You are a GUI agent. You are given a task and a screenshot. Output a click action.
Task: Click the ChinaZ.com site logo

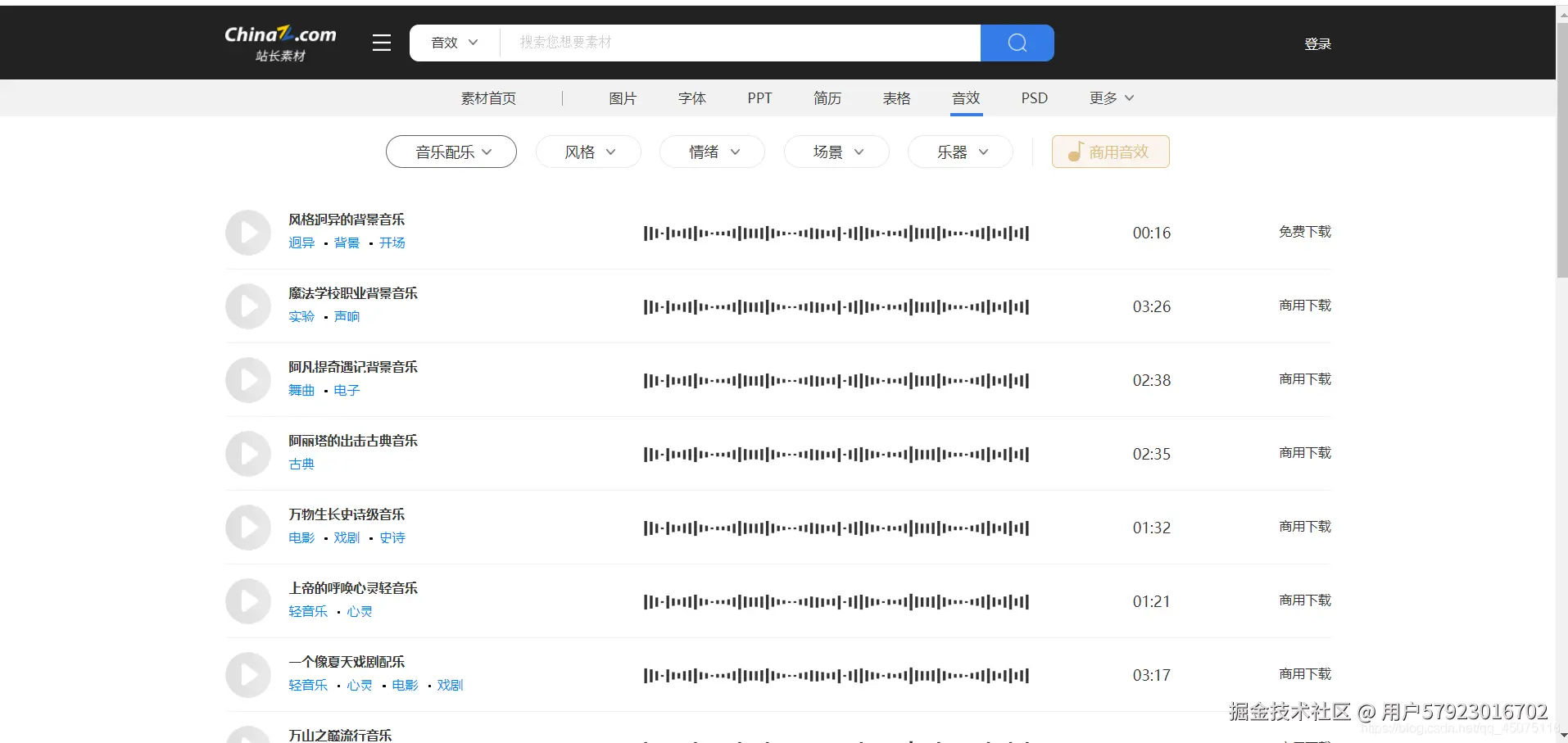279,42
